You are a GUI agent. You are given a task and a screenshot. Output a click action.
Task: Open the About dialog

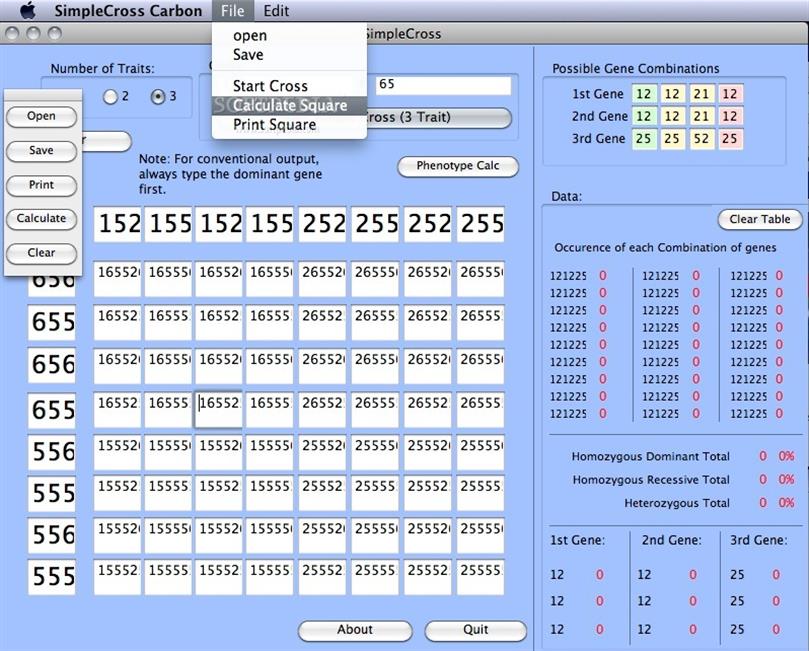click(x=355, y=630)
